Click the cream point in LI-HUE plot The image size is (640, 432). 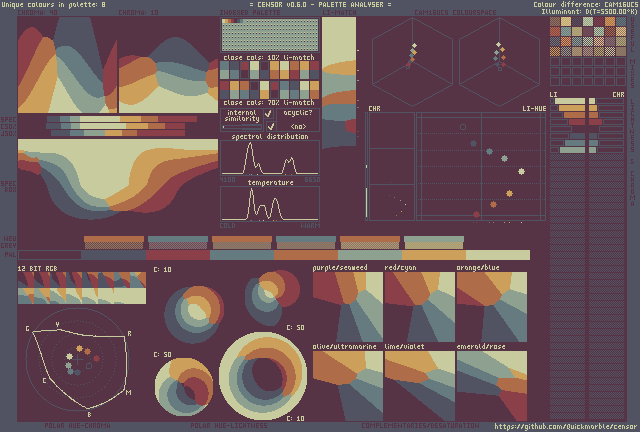click(x=521, y=171)
